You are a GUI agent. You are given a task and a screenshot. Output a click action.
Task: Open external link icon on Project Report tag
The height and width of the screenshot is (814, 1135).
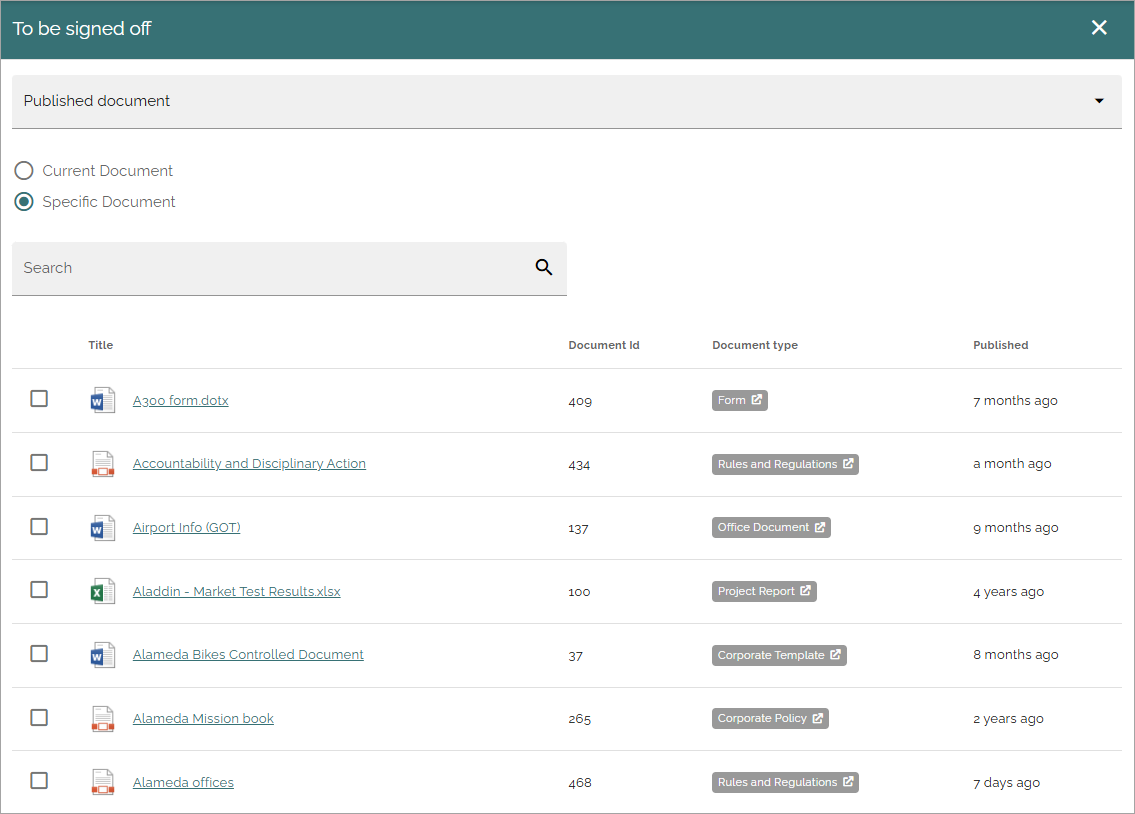pos(805,590)
